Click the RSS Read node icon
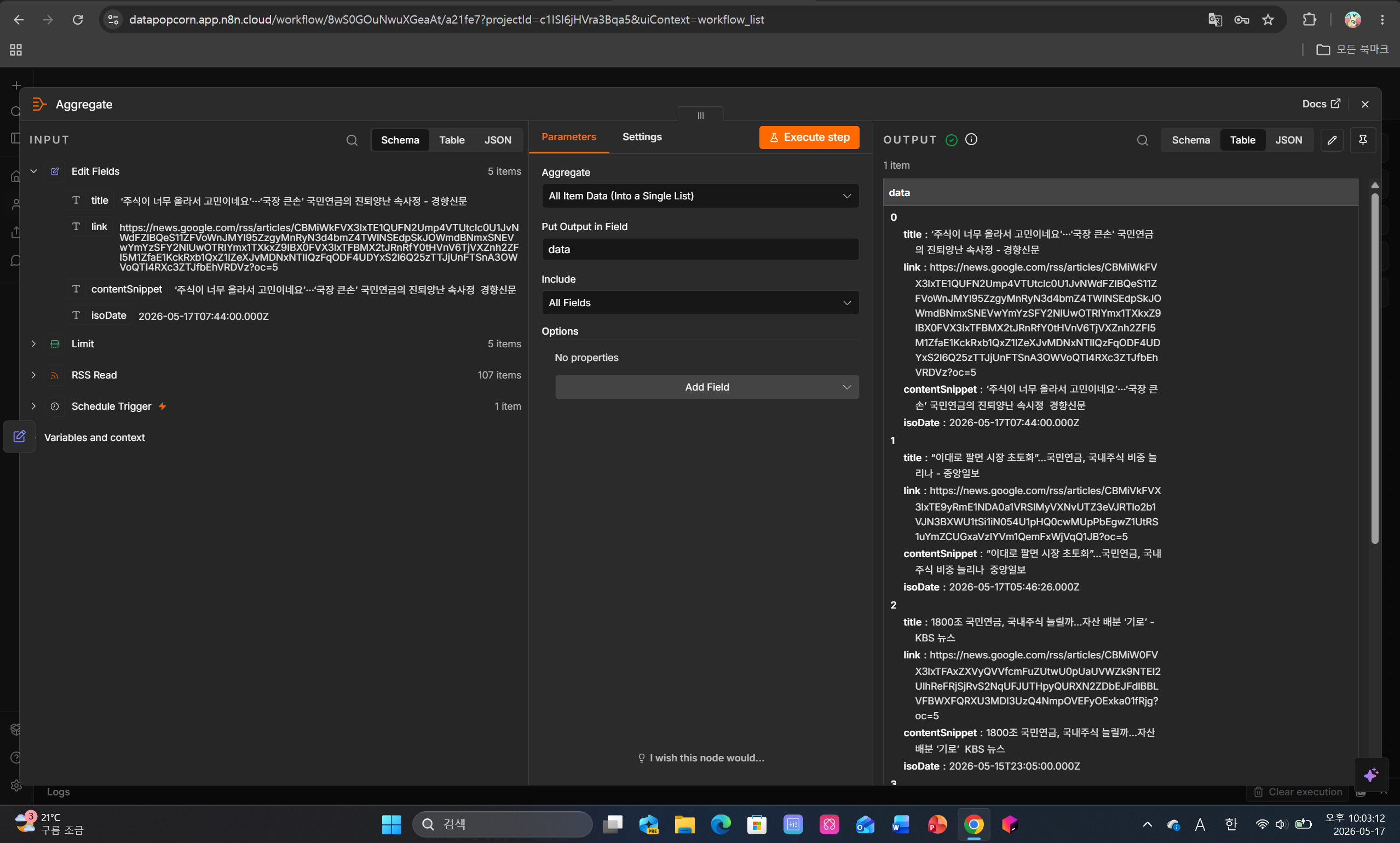This screenshot has height=843, width=1400. (x=55, y=375)
